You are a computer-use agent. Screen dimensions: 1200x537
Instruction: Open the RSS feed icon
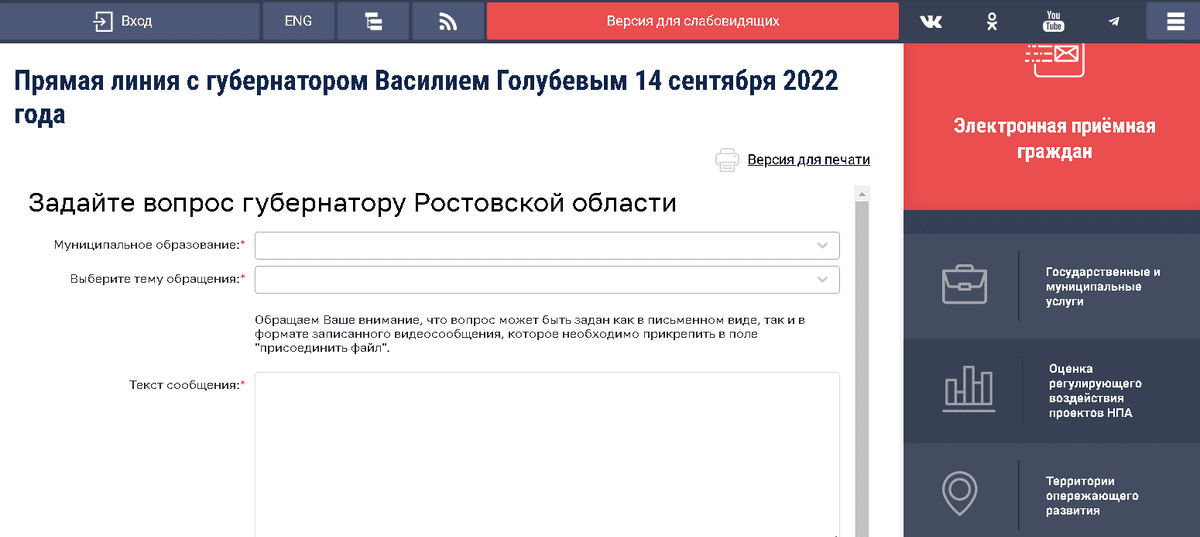447,21
